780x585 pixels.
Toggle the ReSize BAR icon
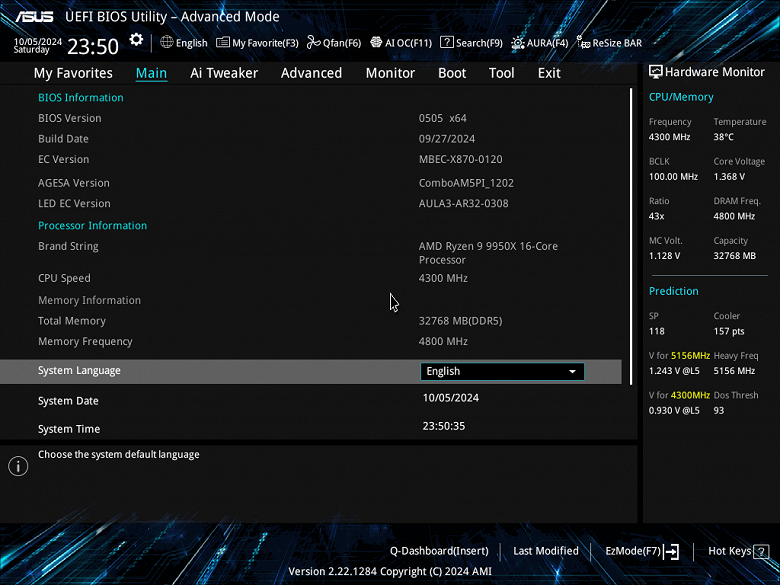pos(583,42)
